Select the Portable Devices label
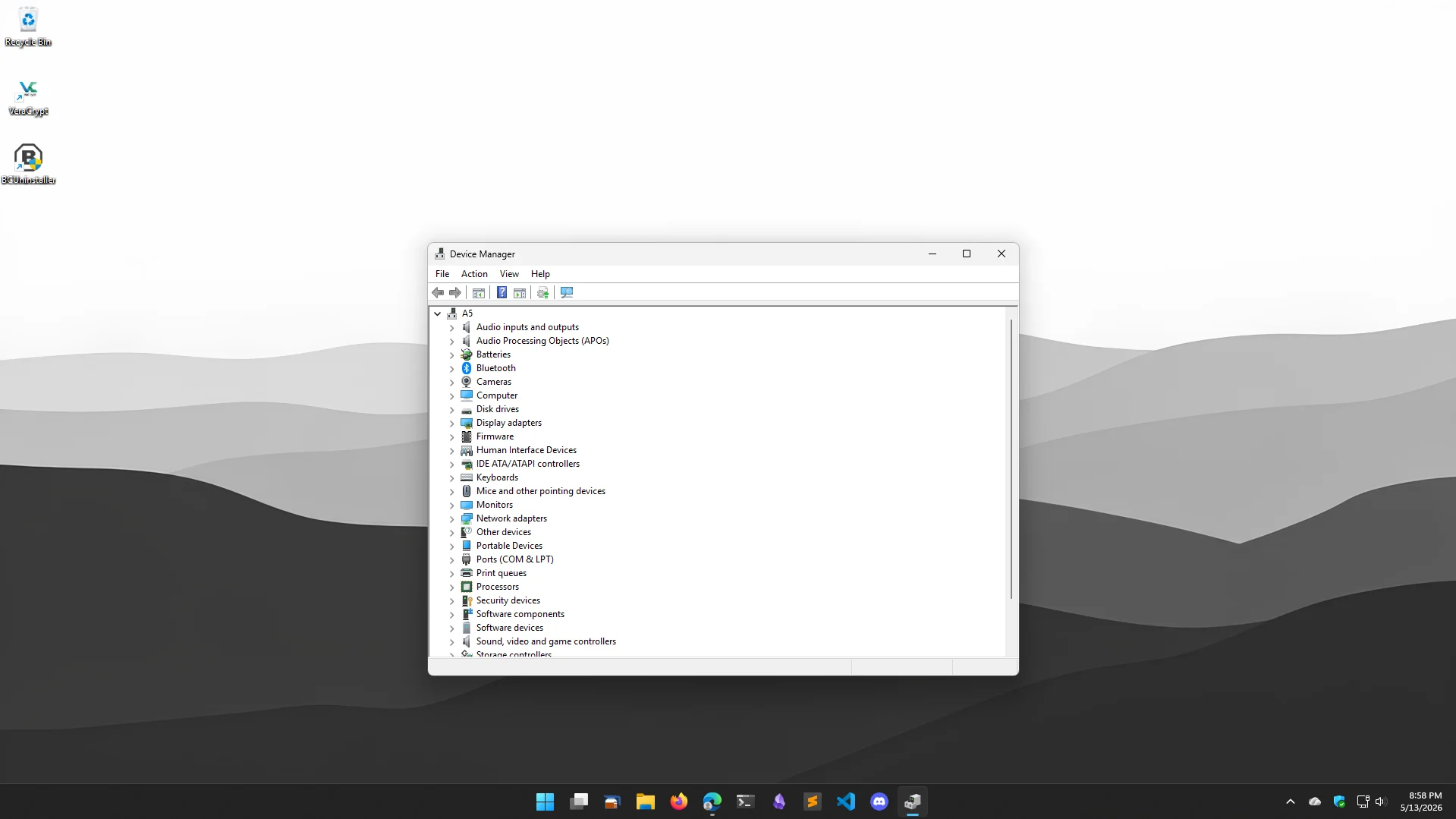1456x819 pixels. coord(510,546)
